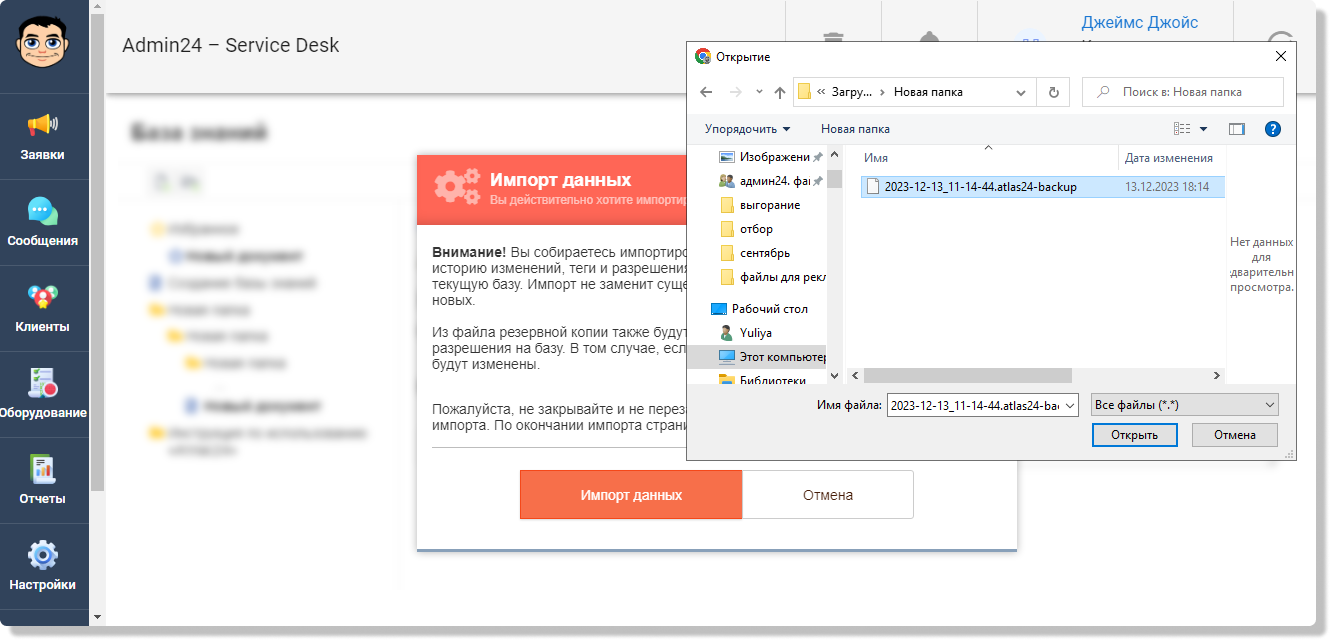Select Yuliya user folder
The height and width of the screenshot is (640, 1330).
747,332
